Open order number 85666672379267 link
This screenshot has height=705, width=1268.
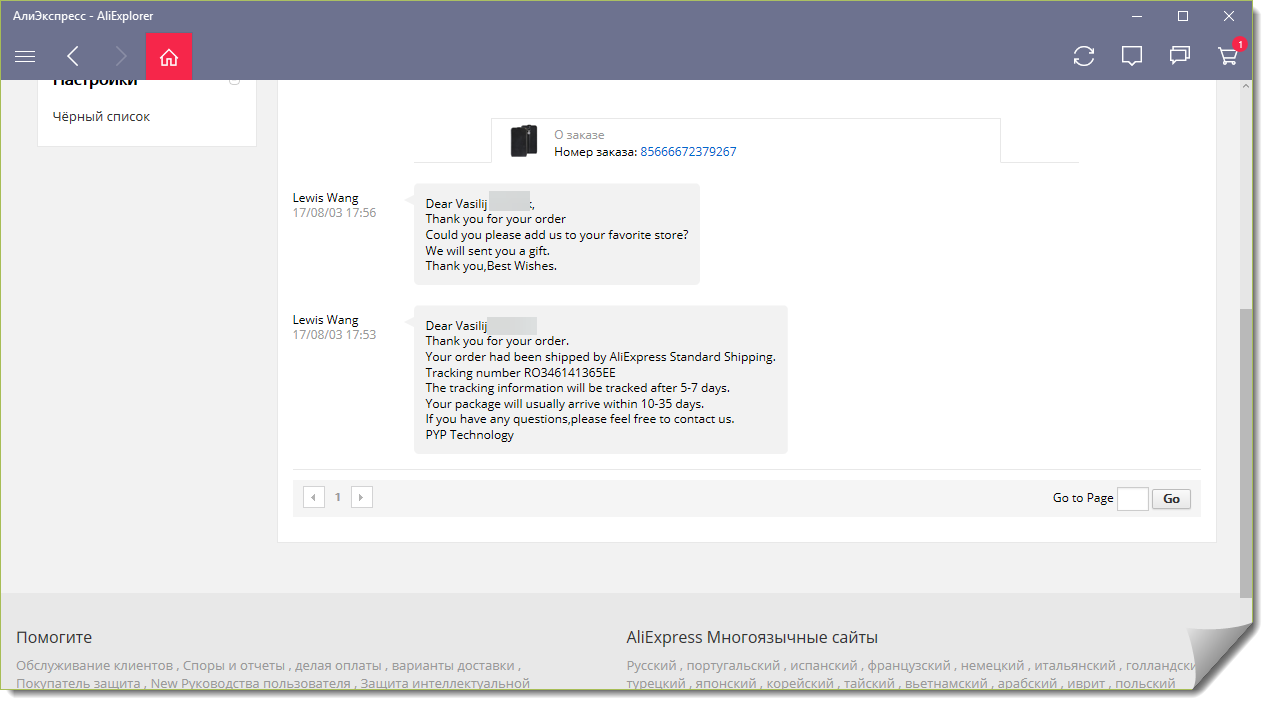pos(688,152)
